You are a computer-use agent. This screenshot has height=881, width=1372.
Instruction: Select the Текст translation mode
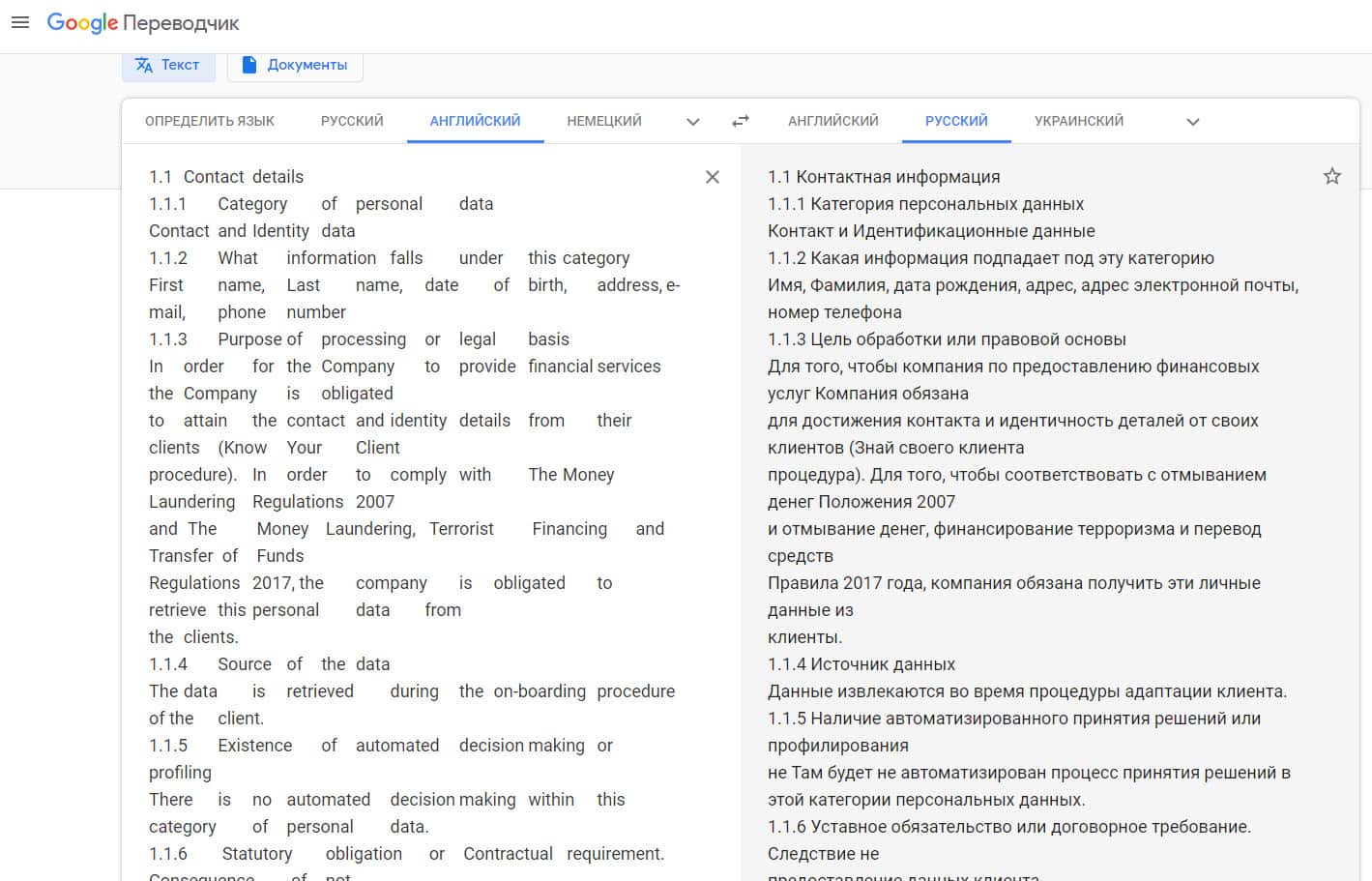pos(167,65)
